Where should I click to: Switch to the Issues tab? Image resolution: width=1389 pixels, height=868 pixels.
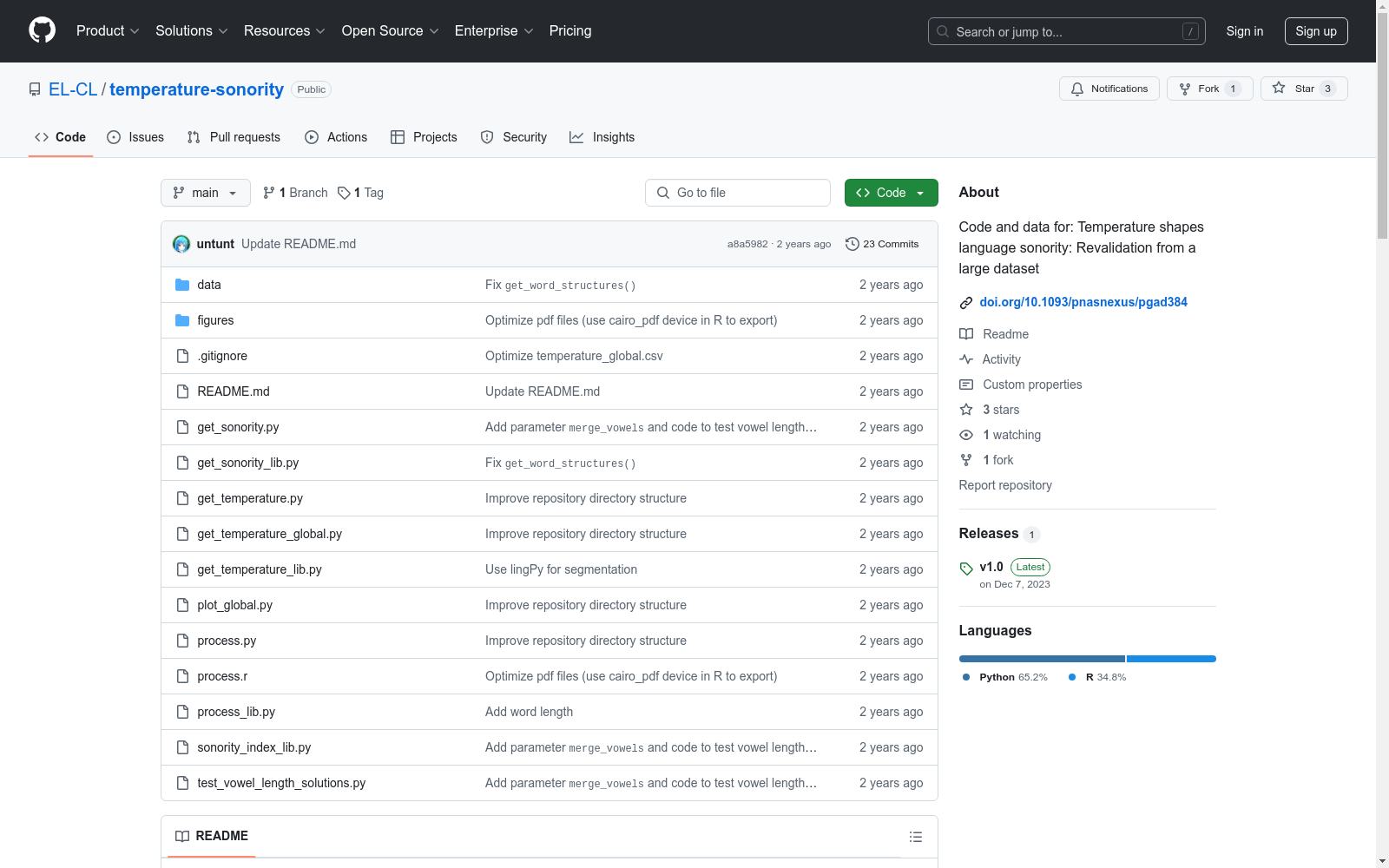coord(135,137)
